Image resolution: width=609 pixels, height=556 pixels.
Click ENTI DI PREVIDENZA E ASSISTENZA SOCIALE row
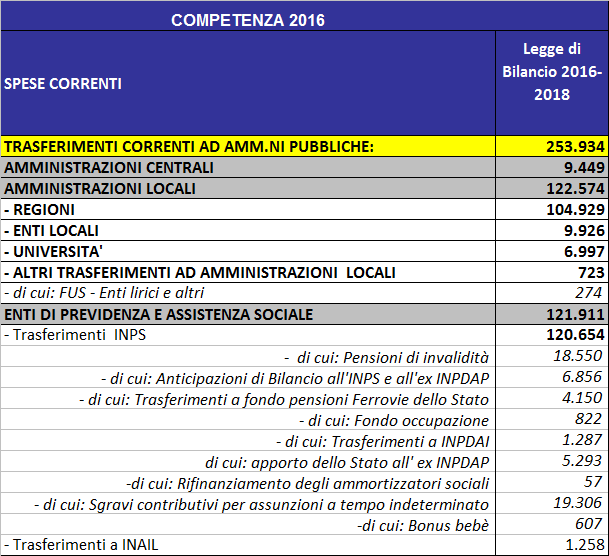pos(159,314)
